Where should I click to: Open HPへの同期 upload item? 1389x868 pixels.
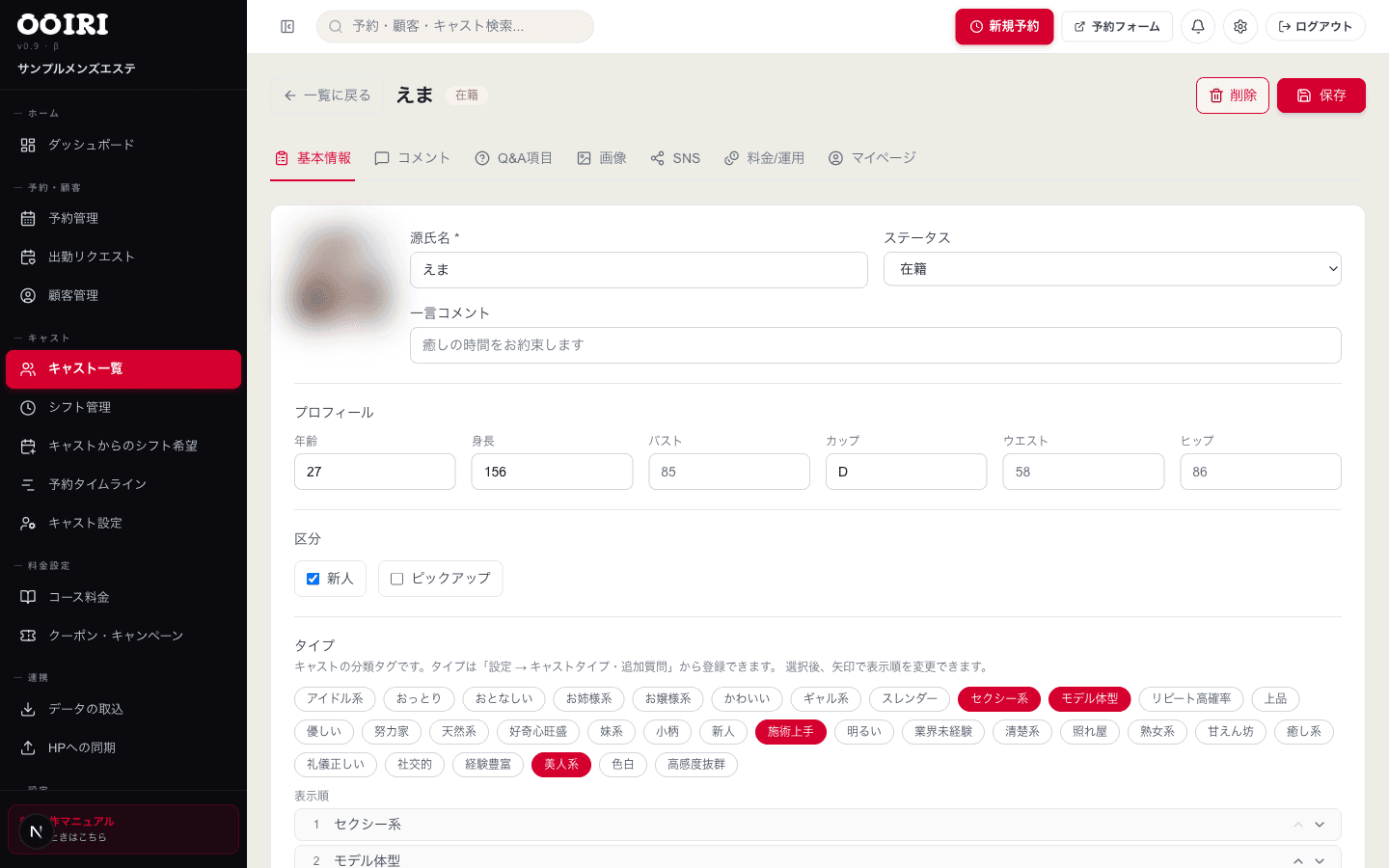(123, 748)
